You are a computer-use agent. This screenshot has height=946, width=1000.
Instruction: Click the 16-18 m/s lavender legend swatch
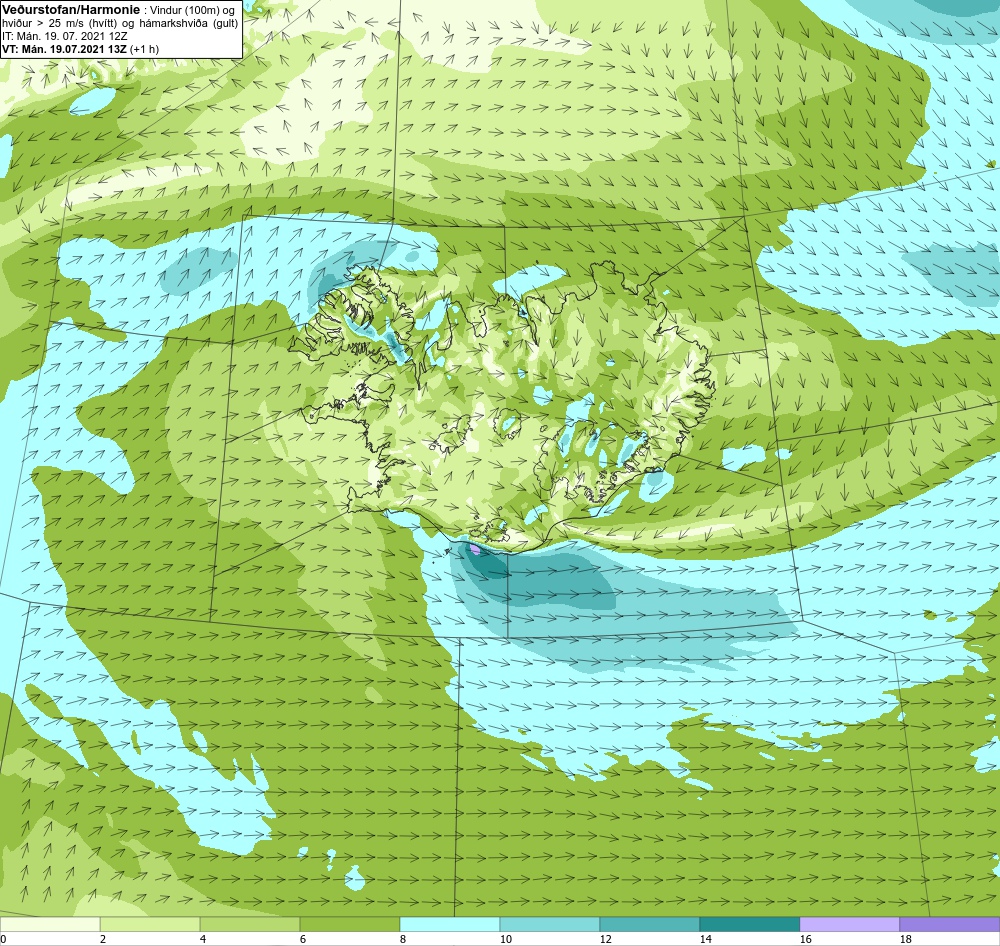point(849,925)
